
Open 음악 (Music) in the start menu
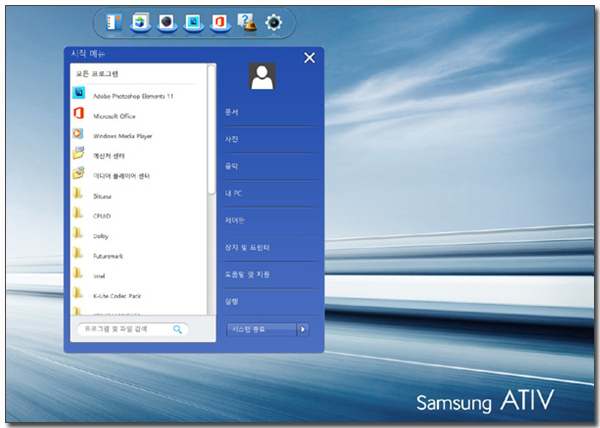tap(269, 166)
